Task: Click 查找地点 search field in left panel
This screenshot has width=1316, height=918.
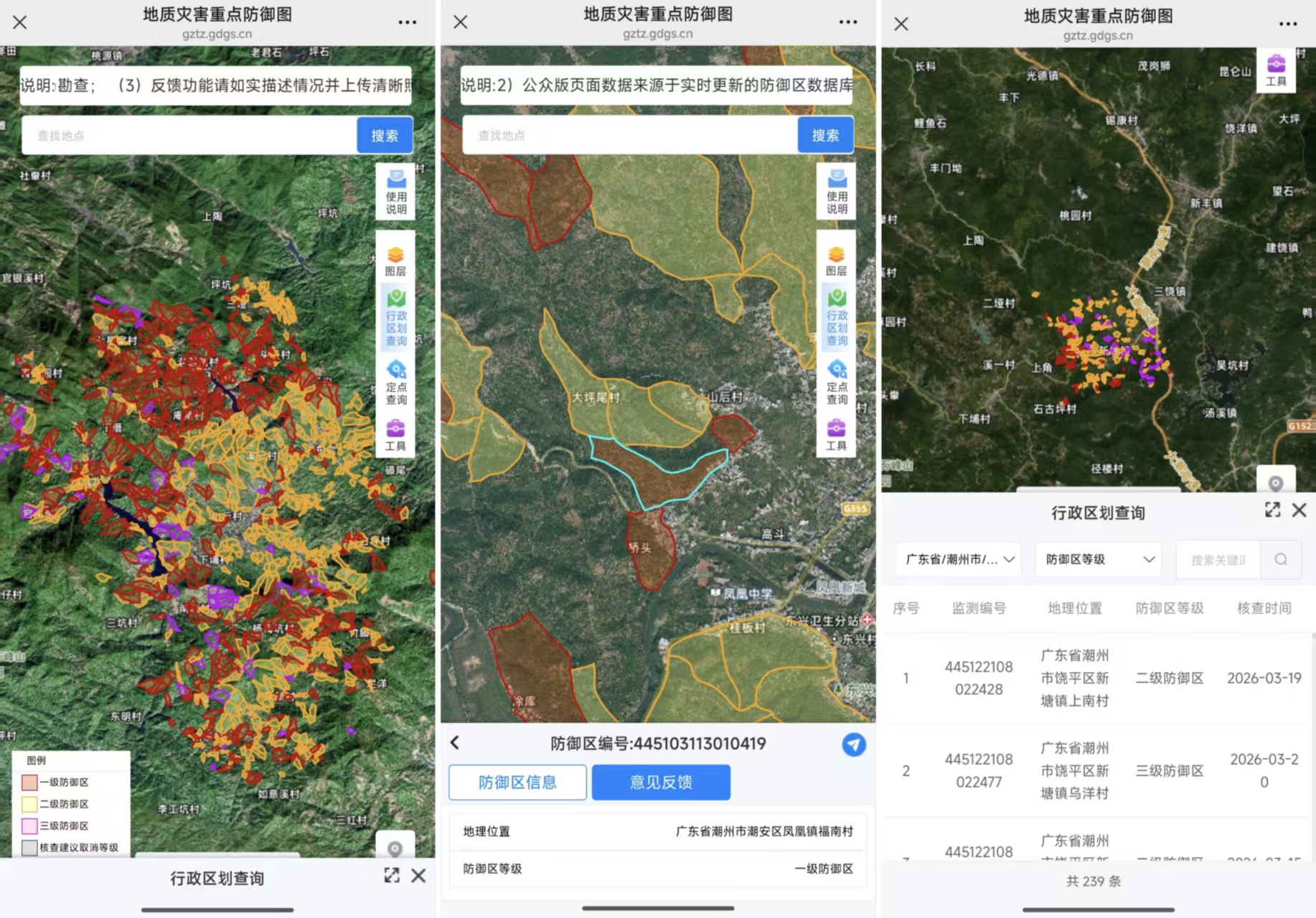Action: pos(189,135)
